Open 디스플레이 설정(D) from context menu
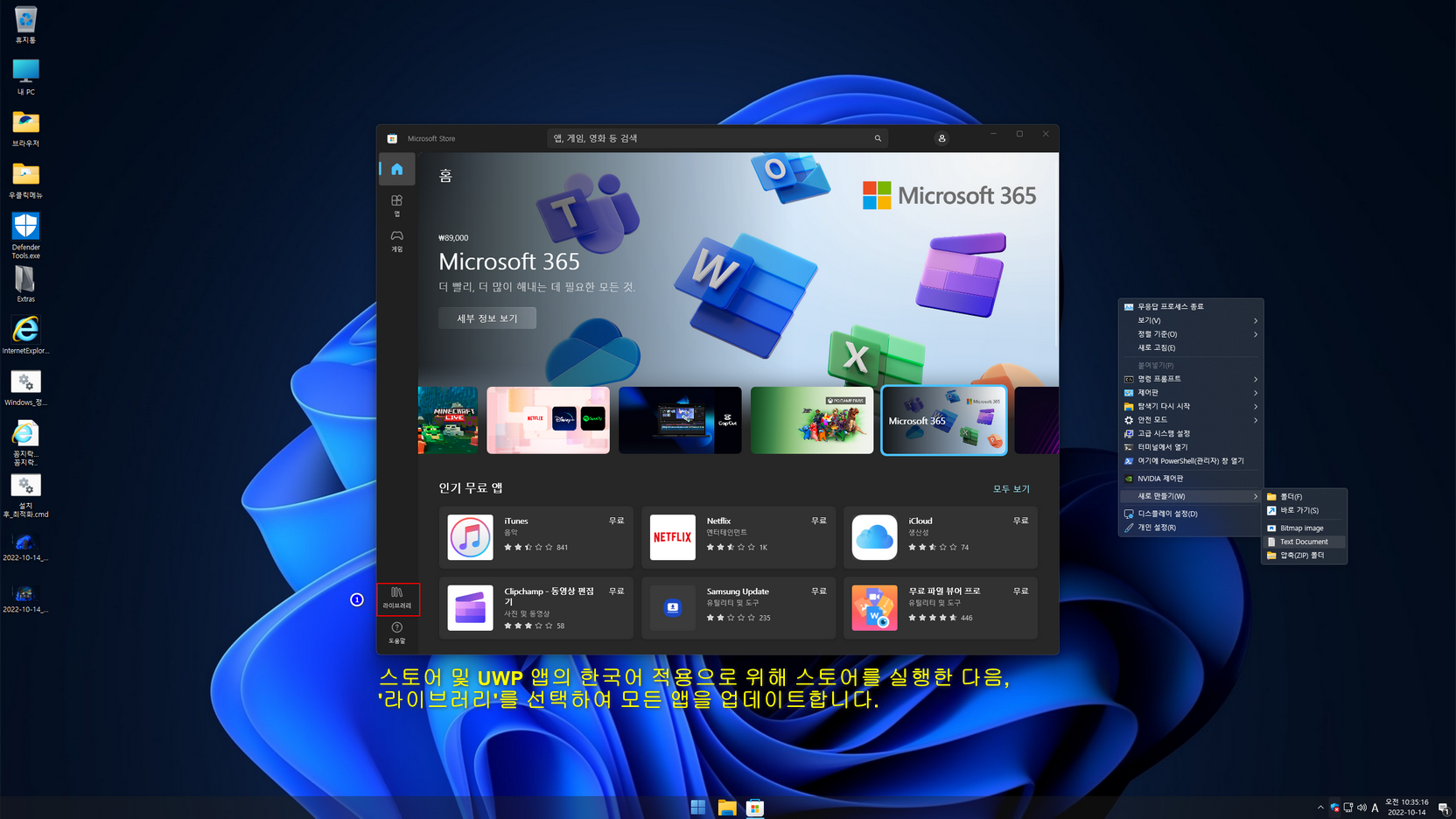Viewport: 1456px width, 819px height. [x=1191, y=514]
